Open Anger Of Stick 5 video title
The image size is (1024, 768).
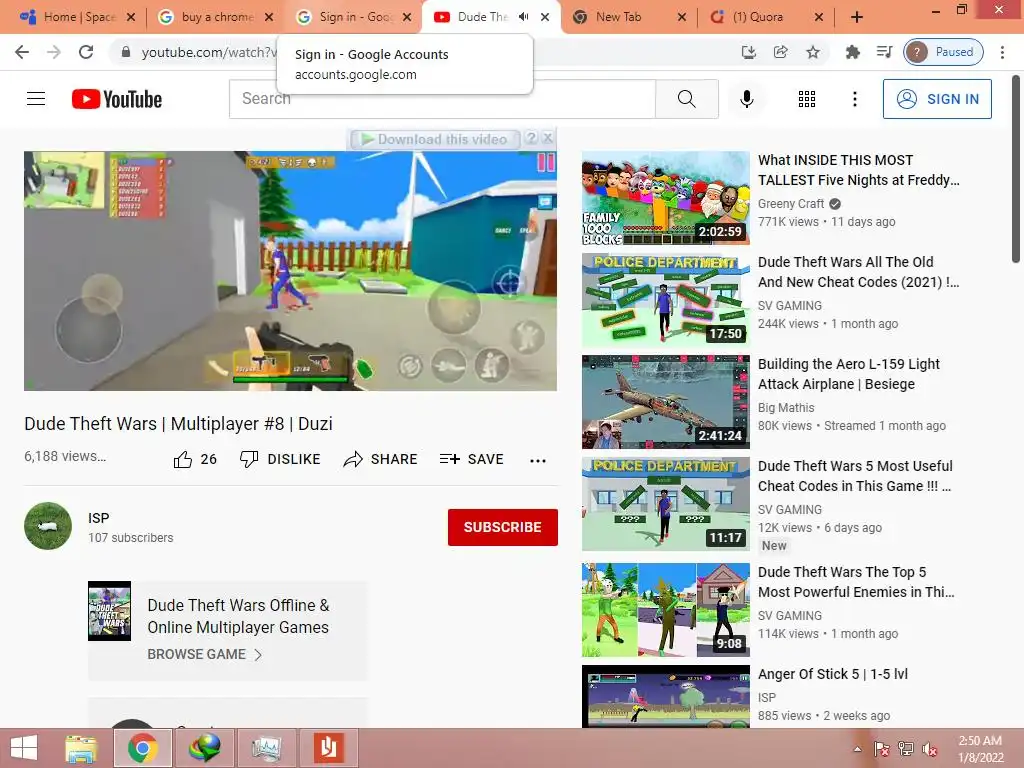pos(833,674)
